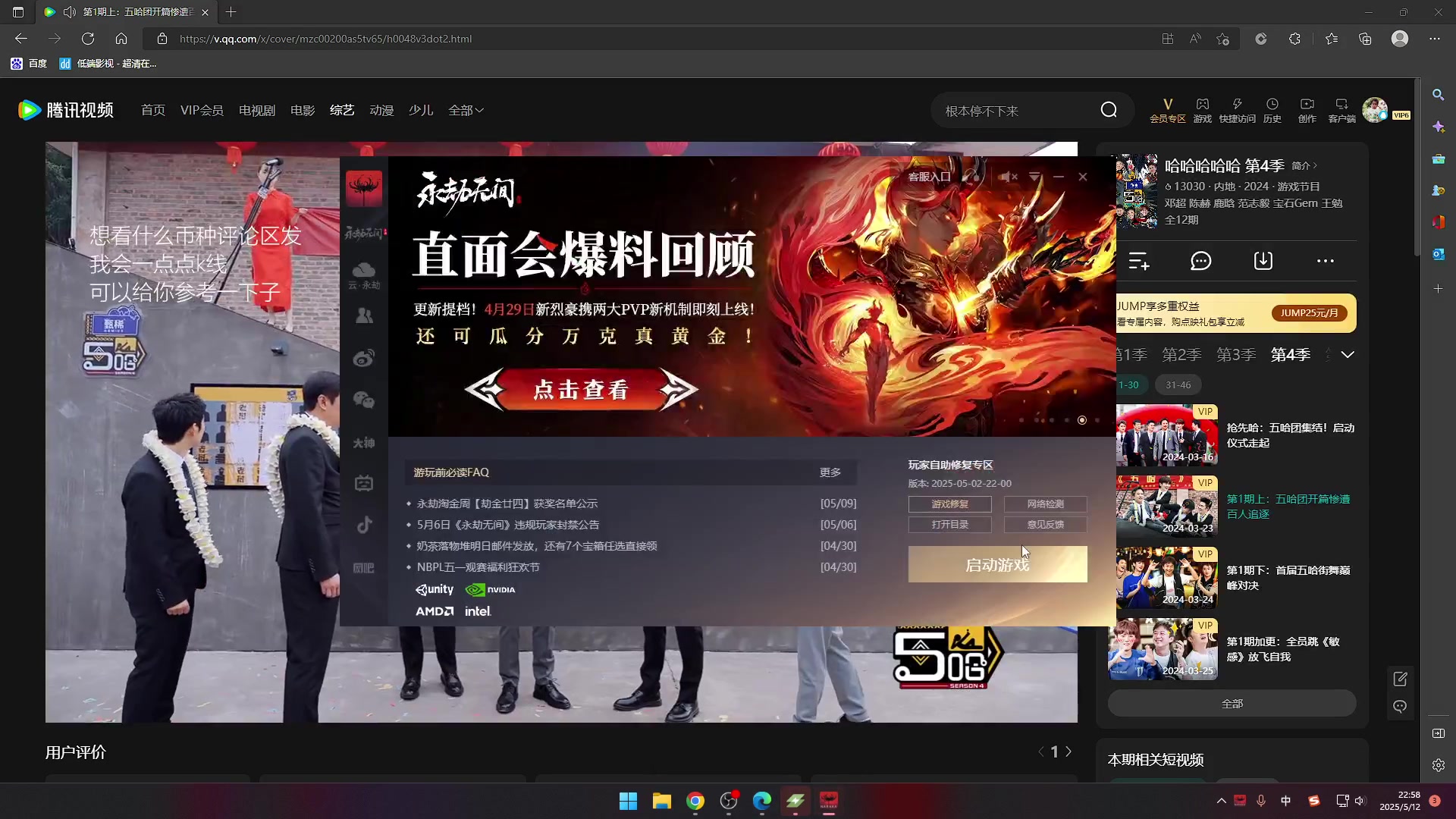Click the customer service headset icon in launcher

click(x=971, y=177)
